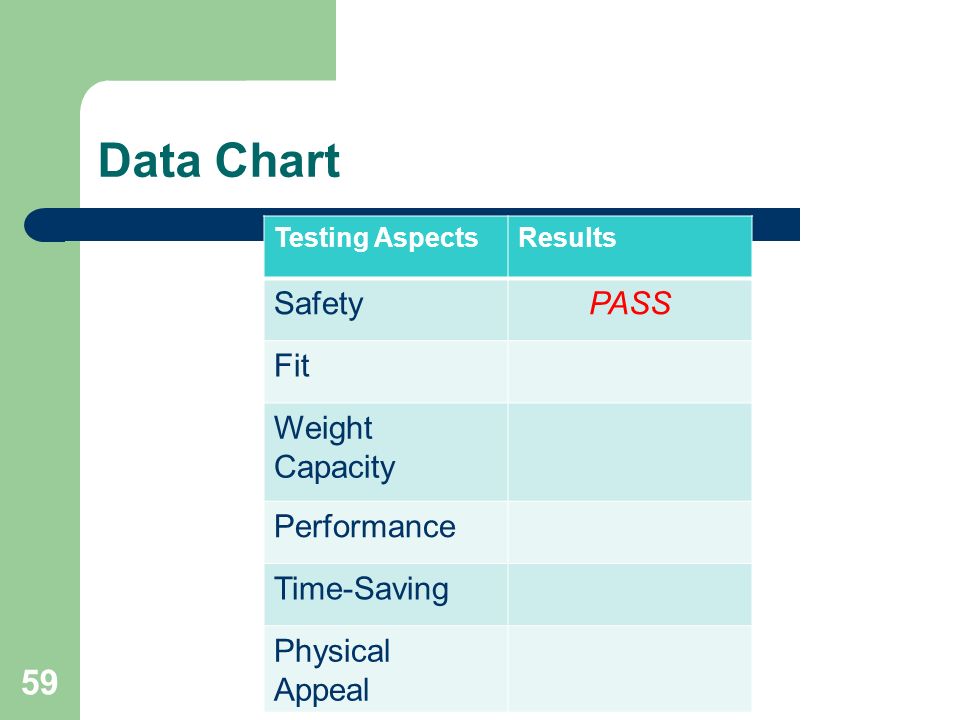Image resolution: width=960 pixels, height=720 pixels.
Task: Select the Physical Appeal cell
Action: pyautogui.click(x=386, y=669)
